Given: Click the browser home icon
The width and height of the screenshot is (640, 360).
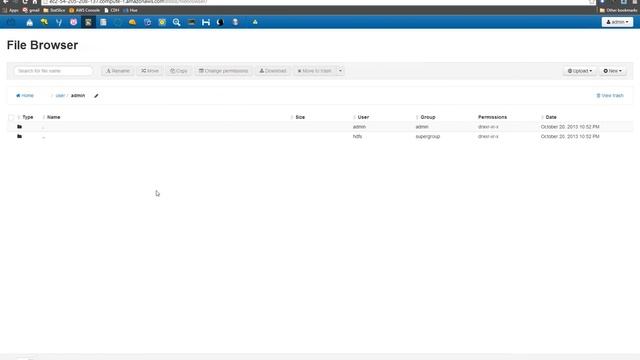Looking at the screenshot, I should tap(35, 2).
